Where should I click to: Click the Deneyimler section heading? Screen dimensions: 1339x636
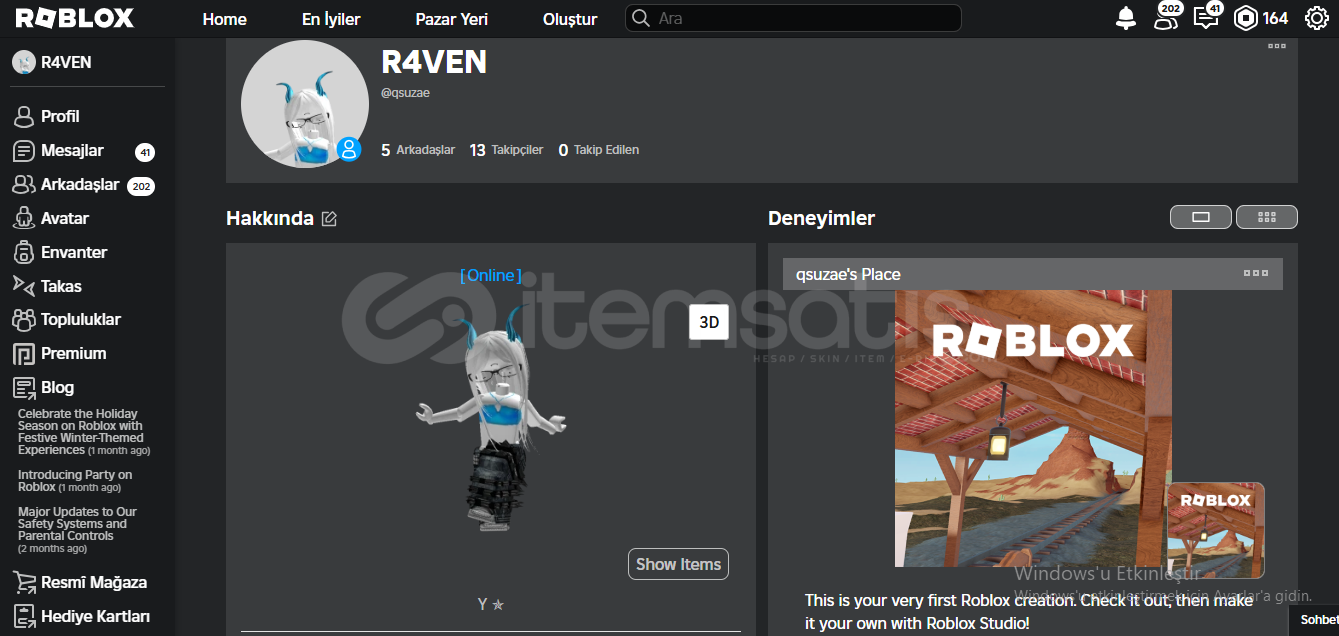pos(821,218)
